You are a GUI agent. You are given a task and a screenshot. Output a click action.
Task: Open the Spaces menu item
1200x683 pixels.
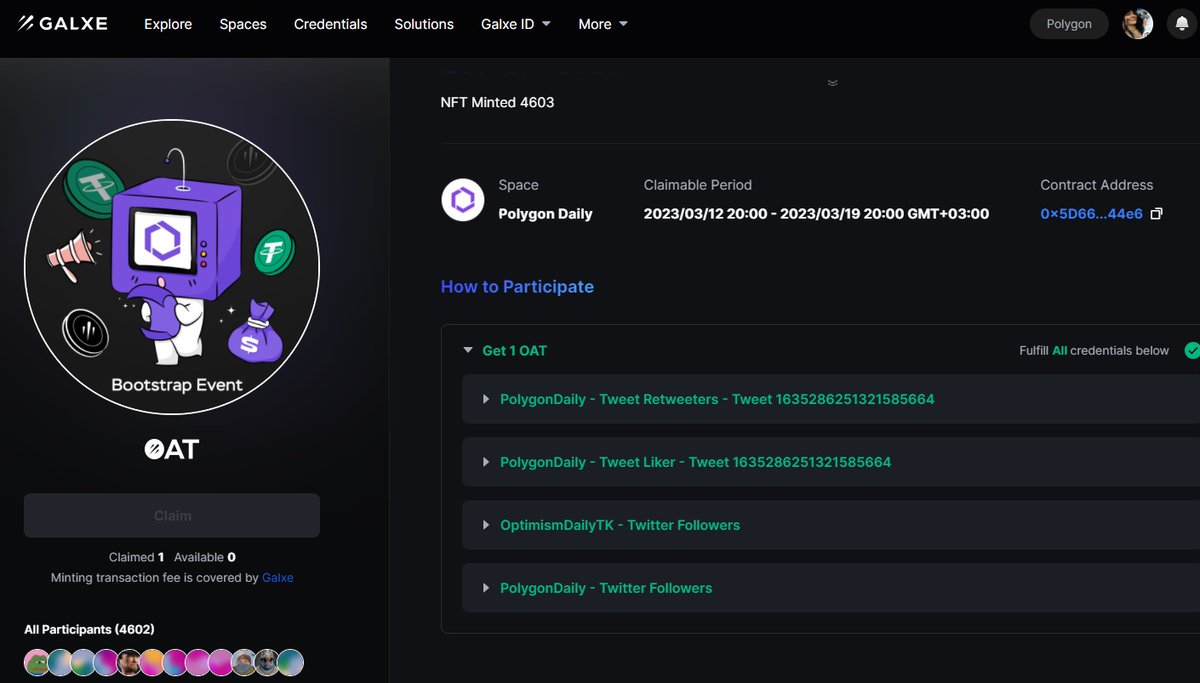point(243,24)
